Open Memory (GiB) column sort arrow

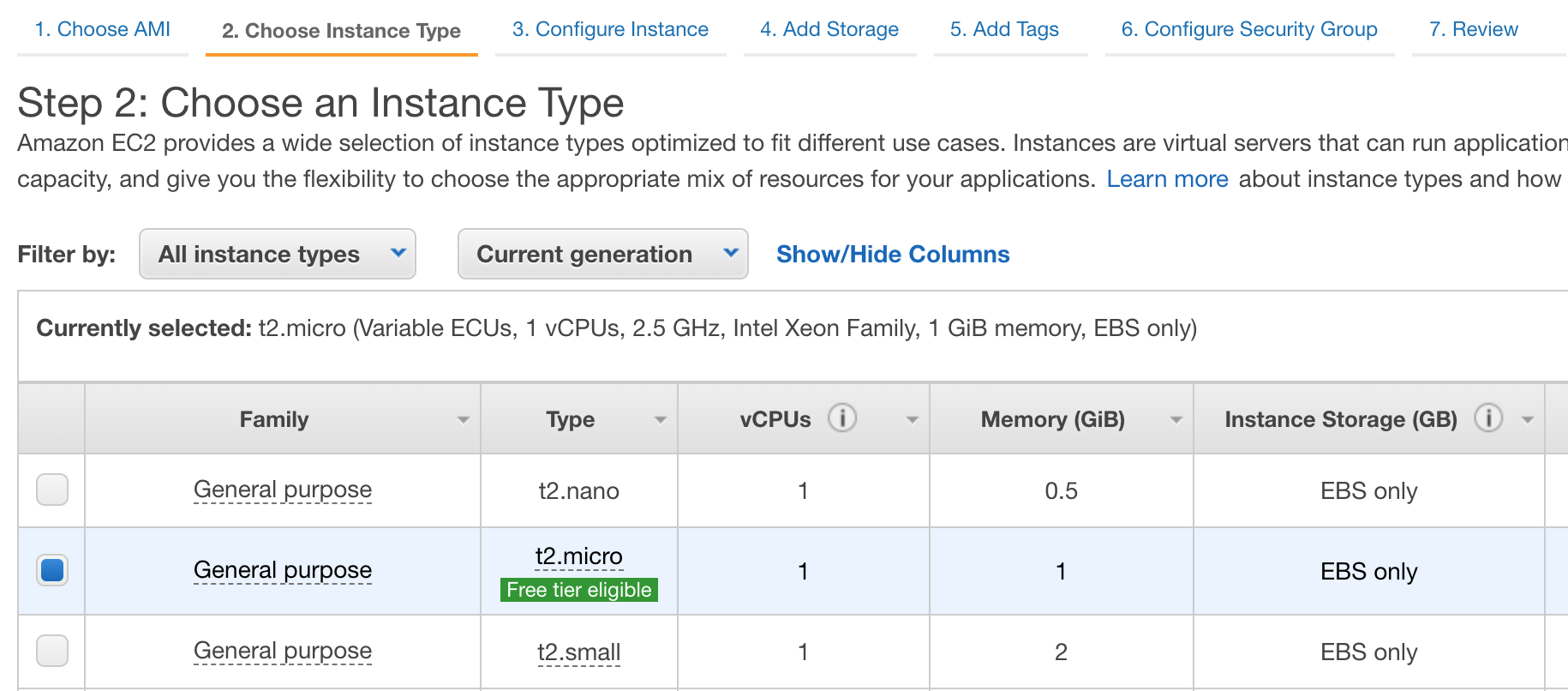coord(1176,420)
